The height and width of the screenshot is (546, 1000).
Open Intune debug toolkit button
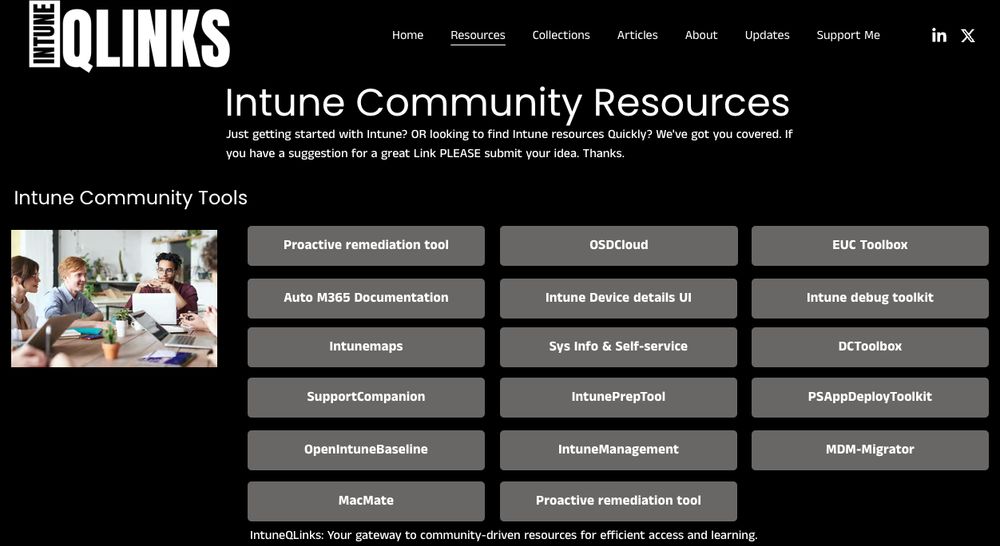[870, 299]
